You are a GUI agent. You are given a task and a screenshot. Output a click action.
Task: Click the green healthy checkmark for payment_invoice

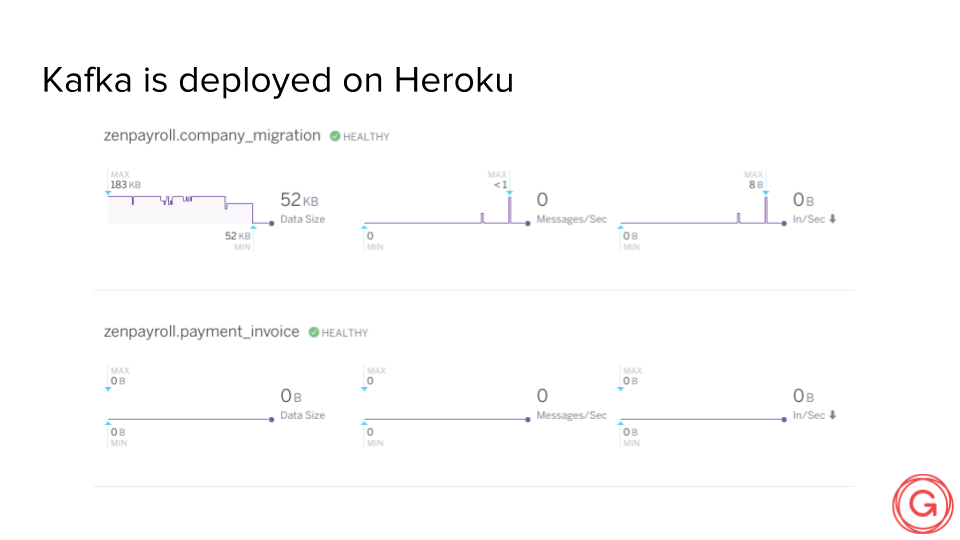point(313,332)
